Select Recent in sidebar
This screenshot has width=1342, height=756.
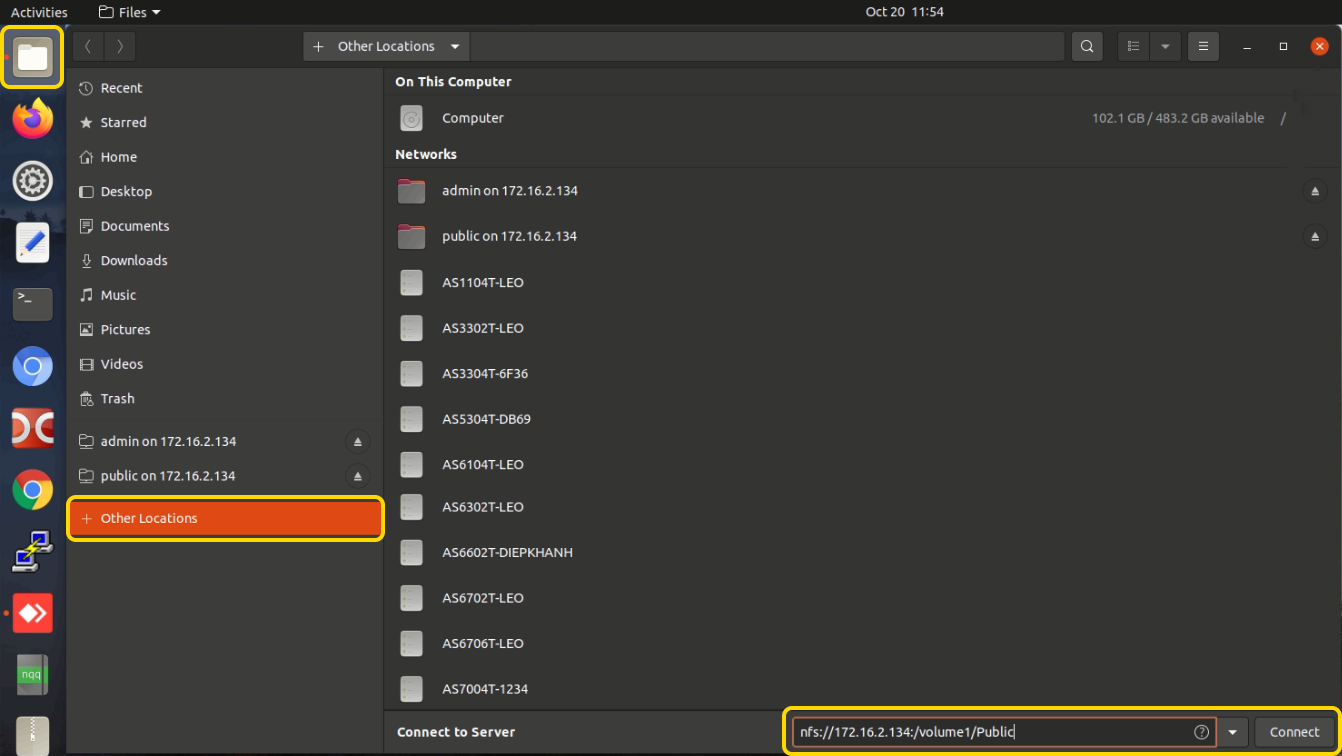click(225, 88)
